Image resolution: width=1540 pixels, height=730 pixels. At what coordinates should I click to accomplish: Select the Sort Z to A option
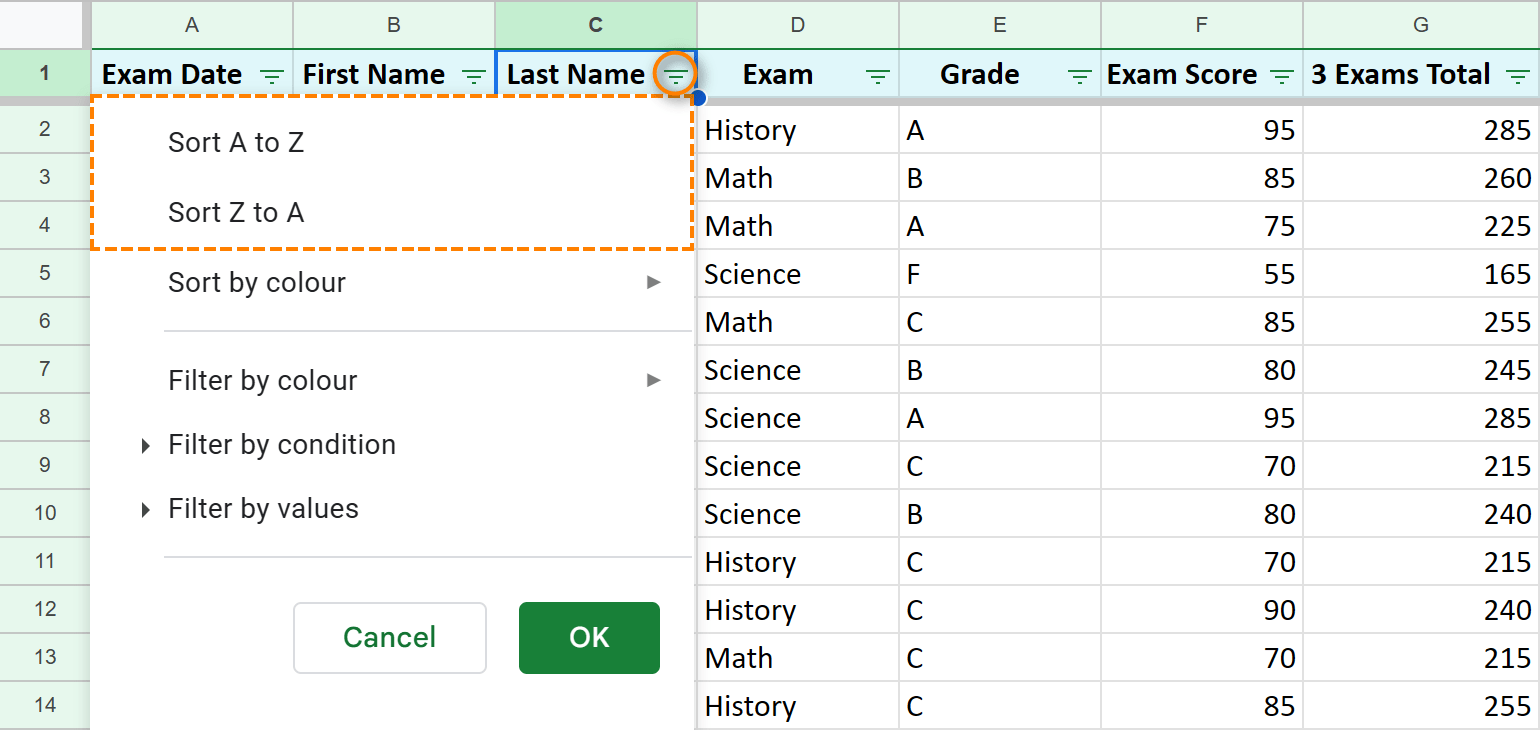pyautogui.click(x=235, y=212)
